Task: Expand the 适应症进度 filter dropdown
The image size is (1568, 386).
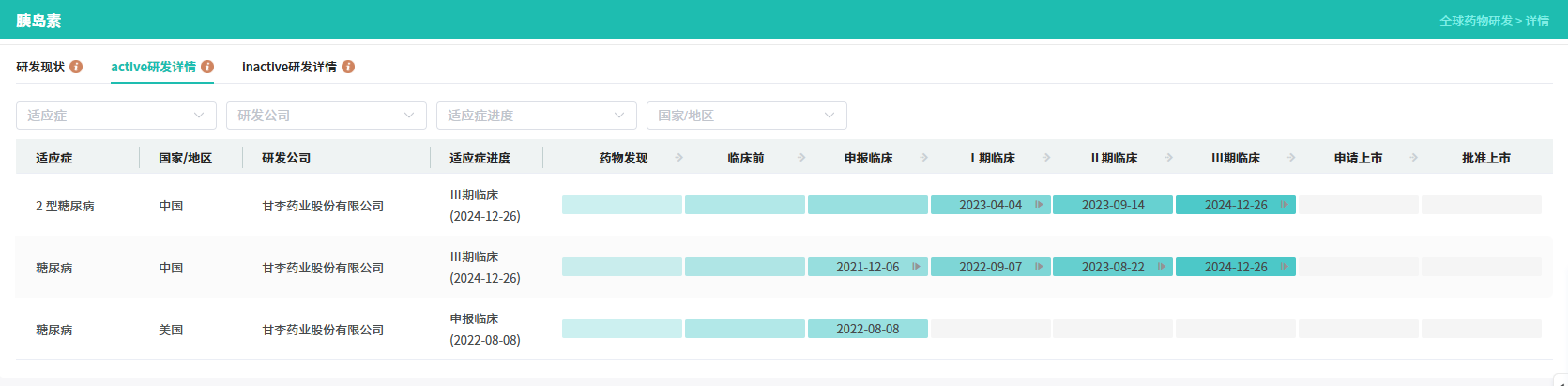Action: tap(537, 116)
